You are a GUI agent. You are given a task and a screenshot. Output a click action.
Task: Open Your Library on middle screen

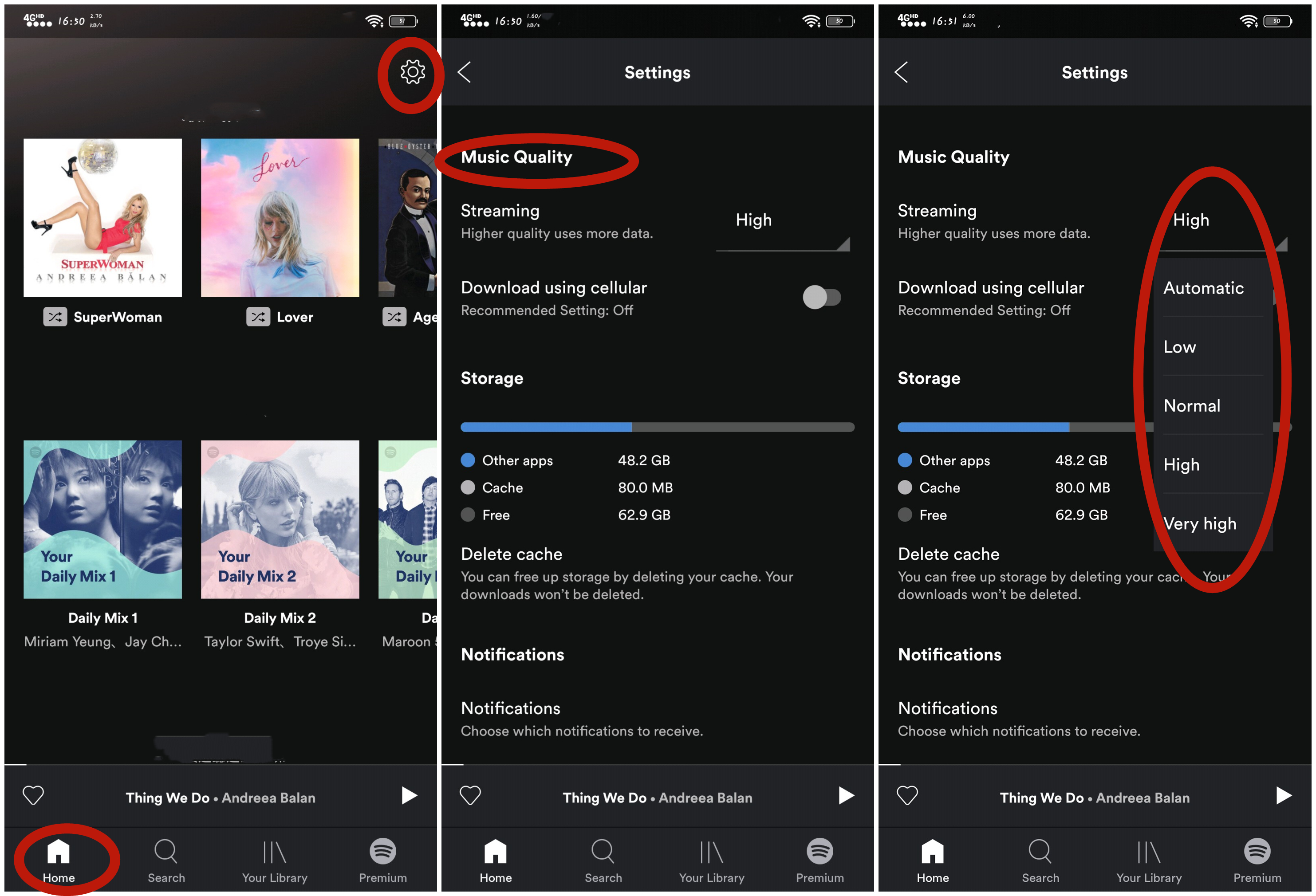[712, 861]
